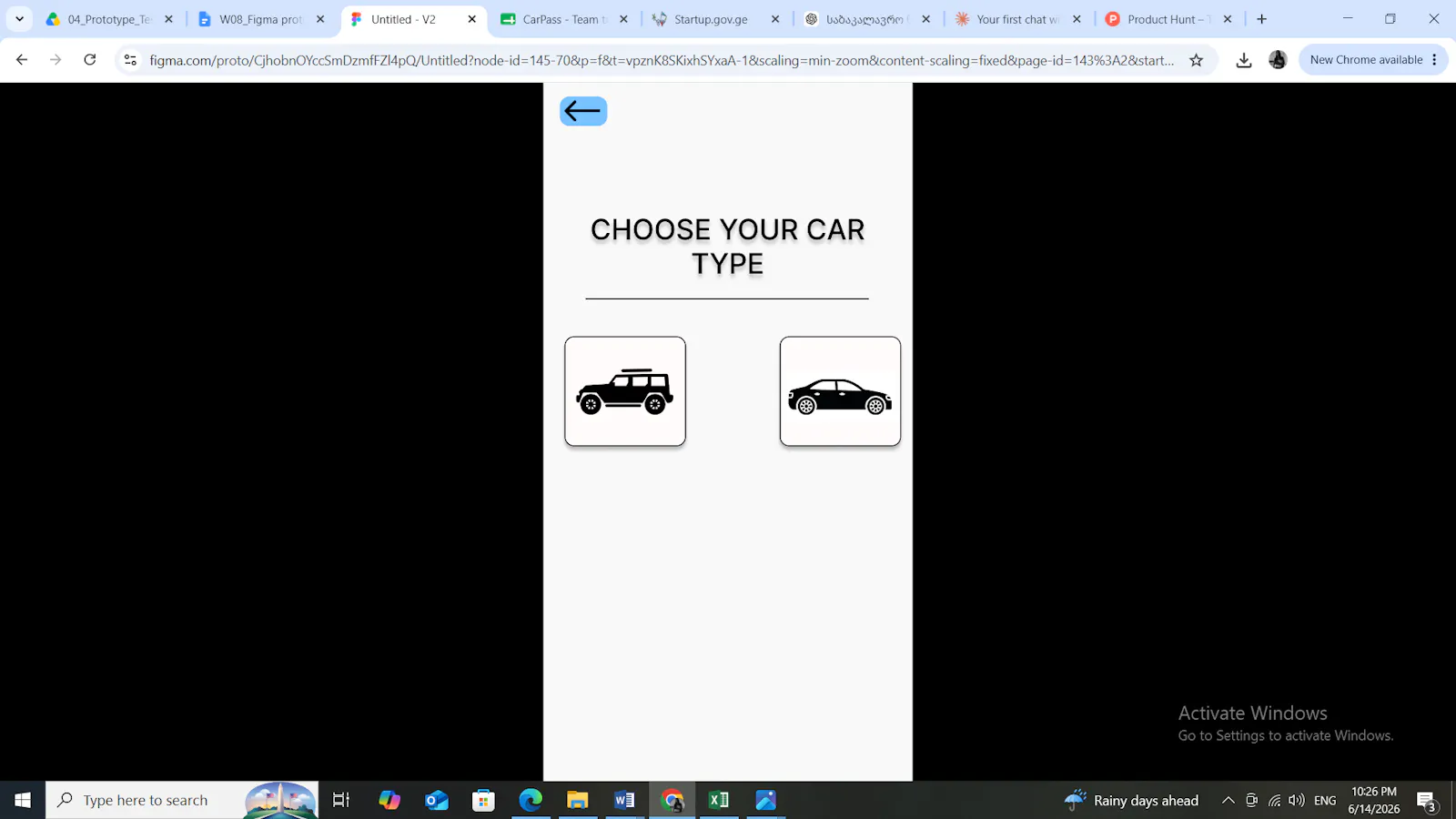The height and width of the screenshot is (819, 1456).
Task: Switch to the Product Hunt tab
Action: click(1168, 19)
